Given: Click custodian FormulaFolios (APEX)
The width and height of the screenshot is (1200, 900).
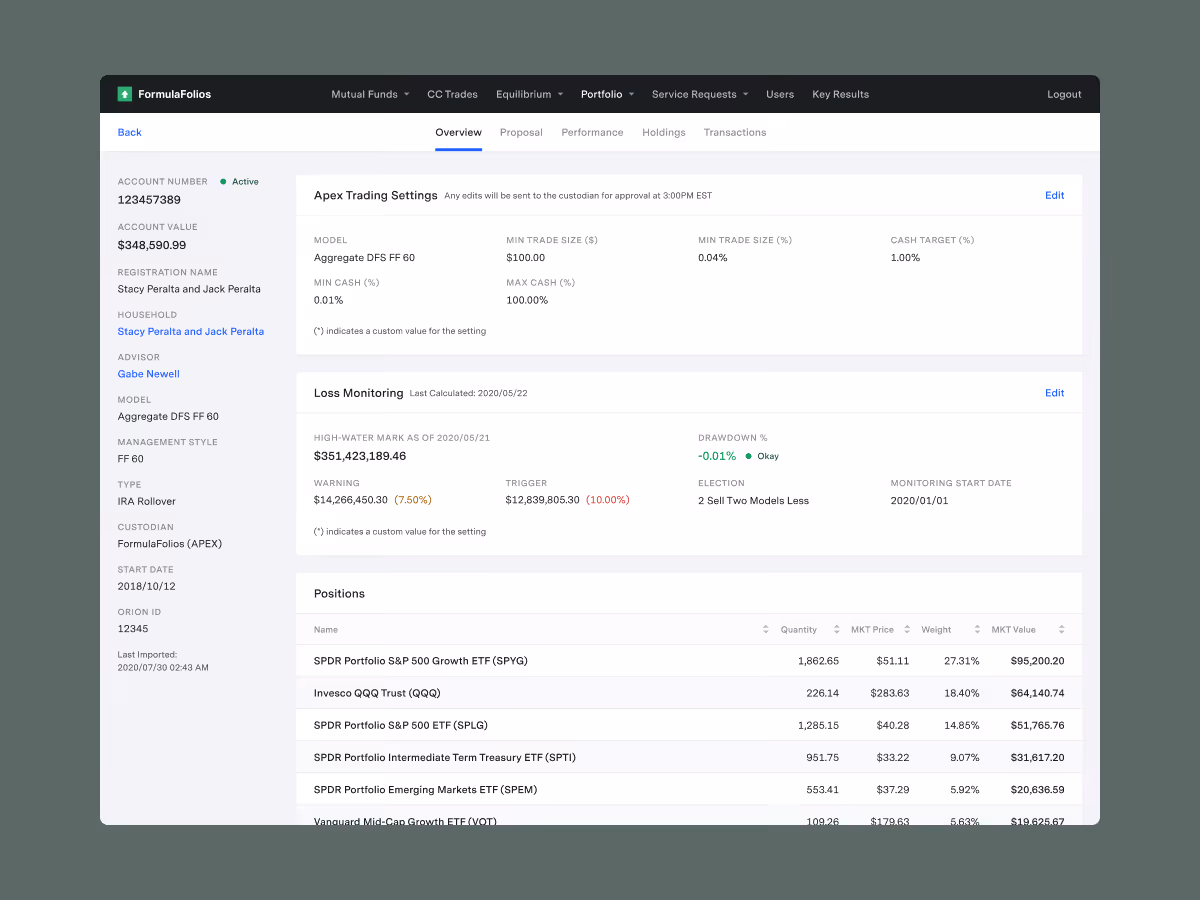Looking at the screenshot, I should [x=170, y=544].
